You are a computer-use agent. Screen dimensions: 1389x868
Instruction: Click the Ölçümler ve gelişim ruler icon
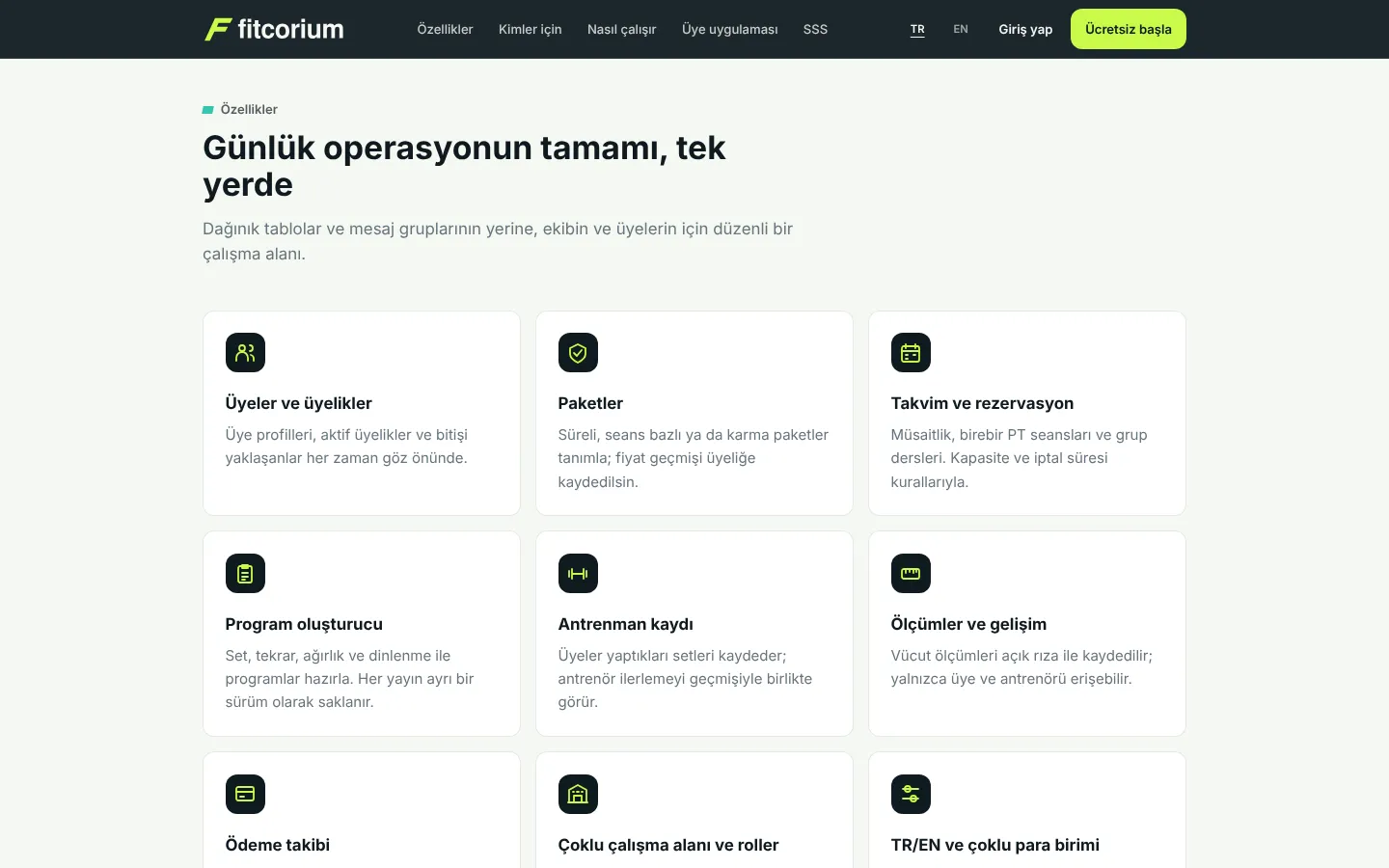(911, 574)
